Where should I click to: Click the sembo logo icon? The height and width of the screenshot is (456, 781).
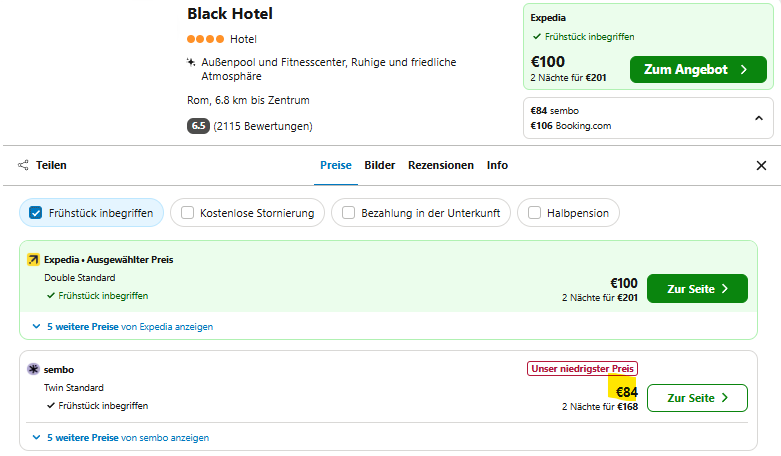[x=33, y=369]
